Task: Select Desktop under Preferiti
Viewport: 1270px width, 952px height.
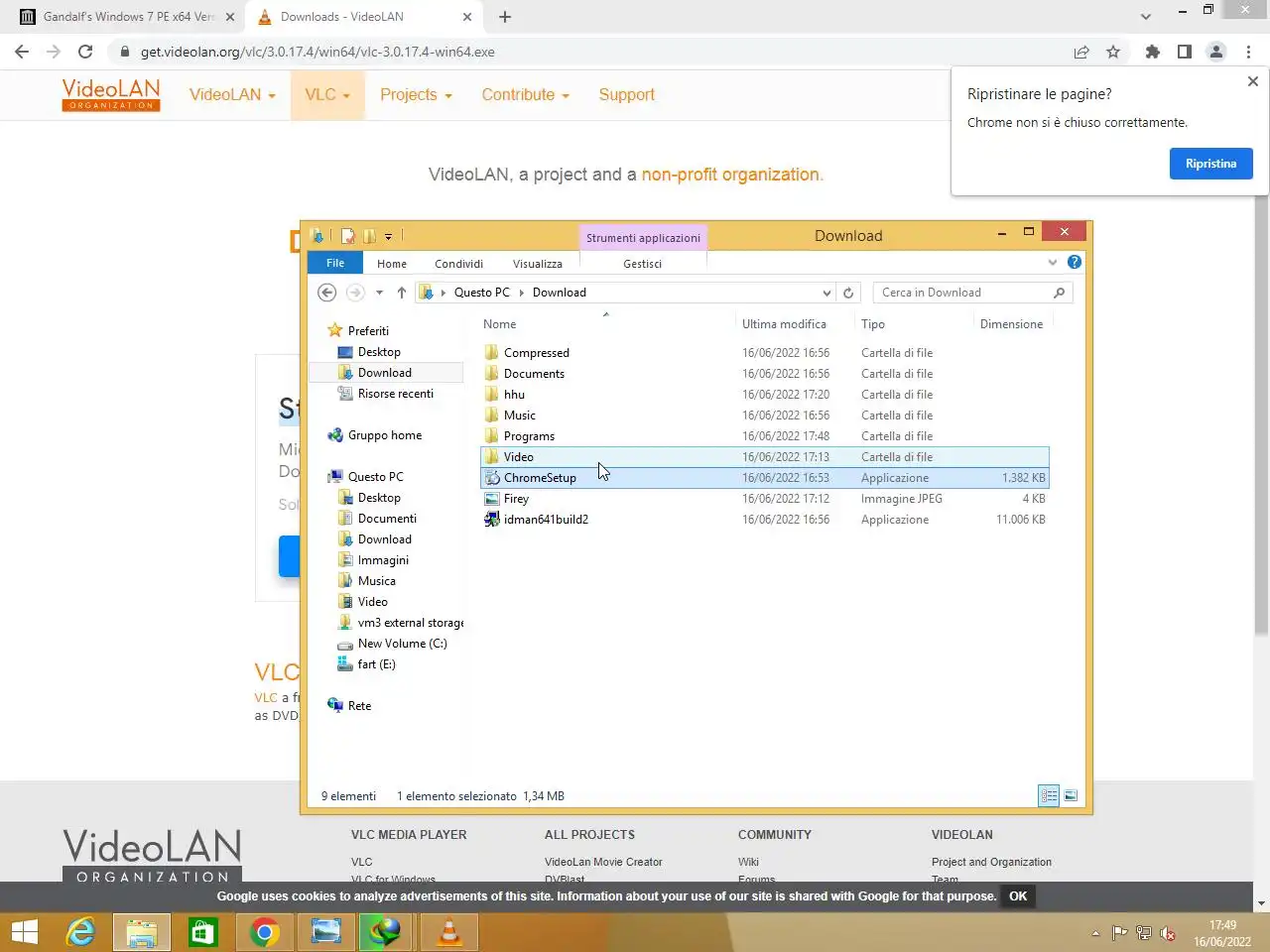Action: (x=379, y=352)
